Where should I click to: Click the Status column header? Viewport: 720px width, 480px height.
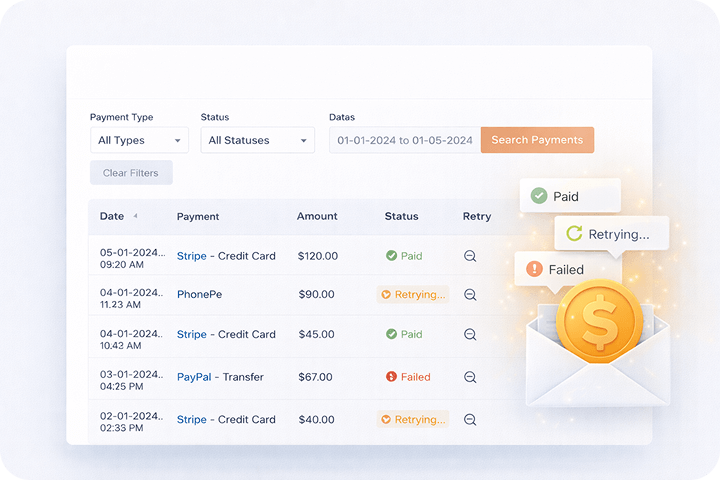401,216
